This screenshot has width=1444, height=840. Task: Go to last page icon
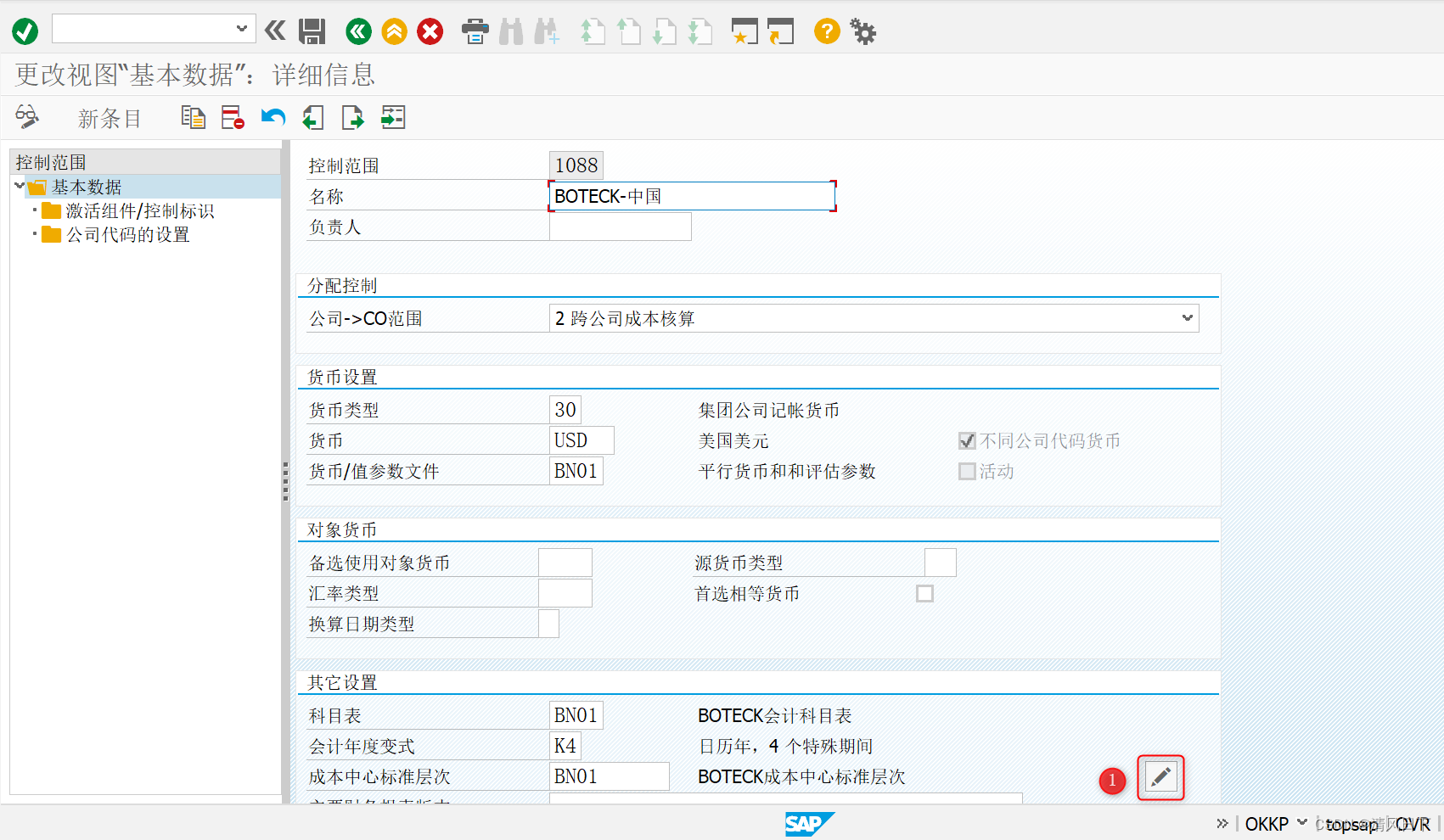(x=700, y=32)
